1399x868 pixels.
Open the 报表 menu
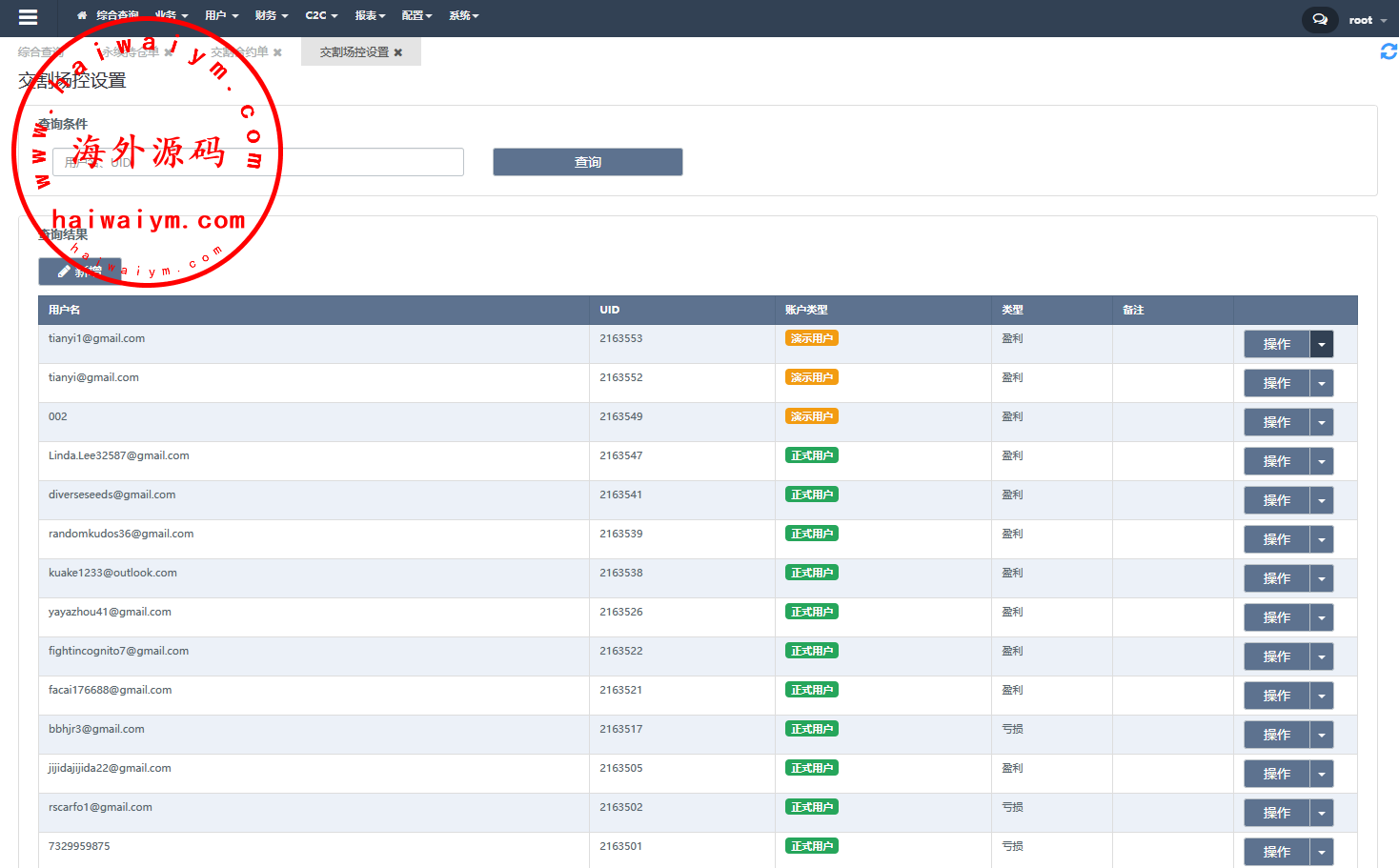[370, 16]
